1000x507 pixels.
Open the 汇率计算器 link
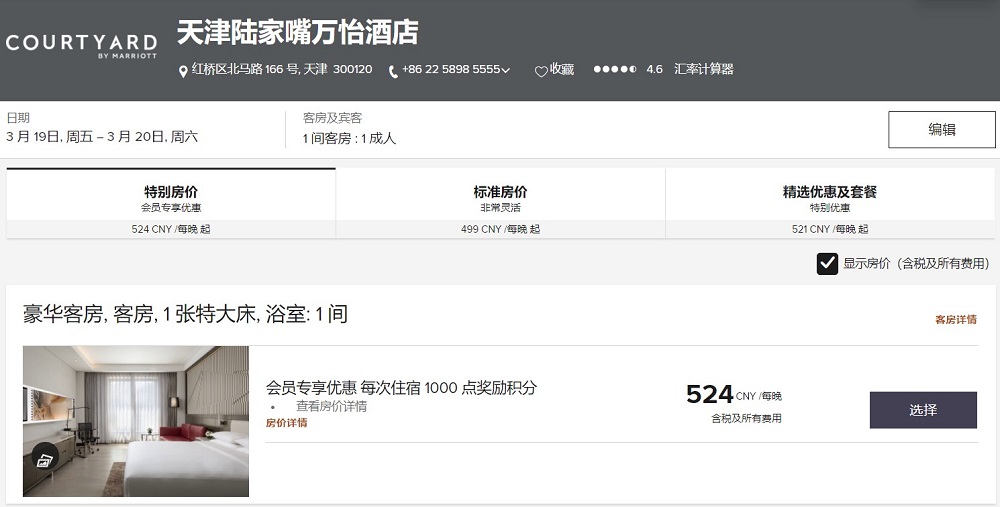[703, 69]
